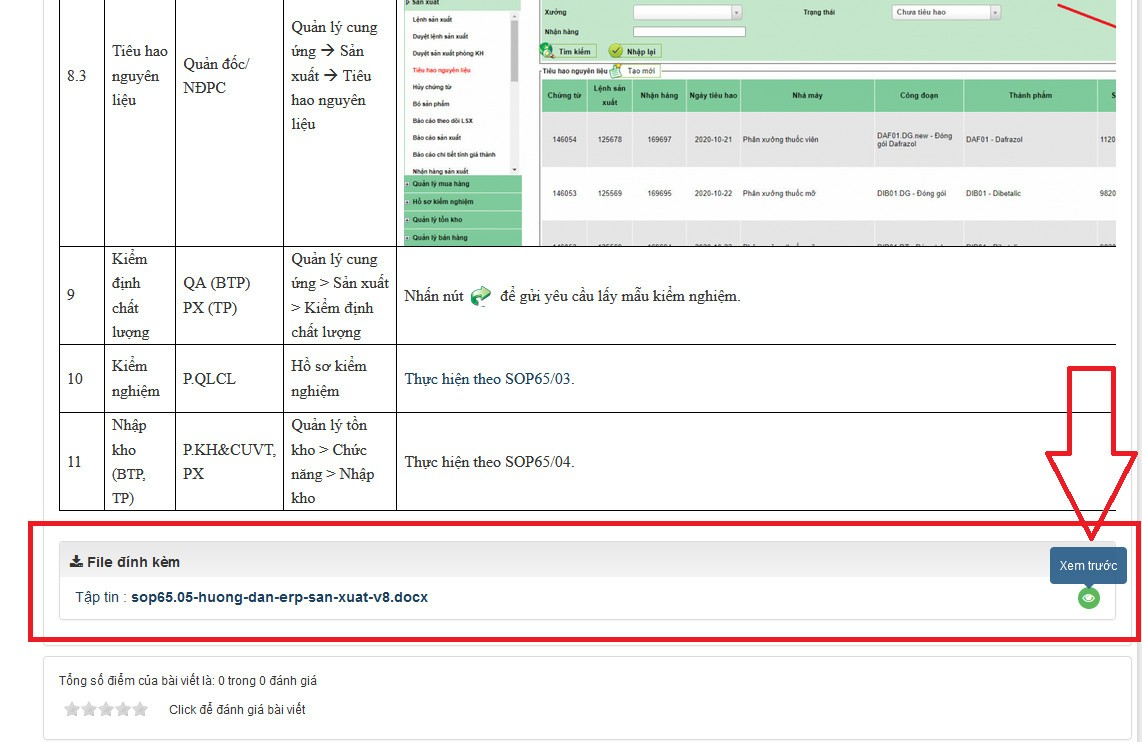Click the Xem trước preview button
Screen dimensions: 1142x742
1088,565
